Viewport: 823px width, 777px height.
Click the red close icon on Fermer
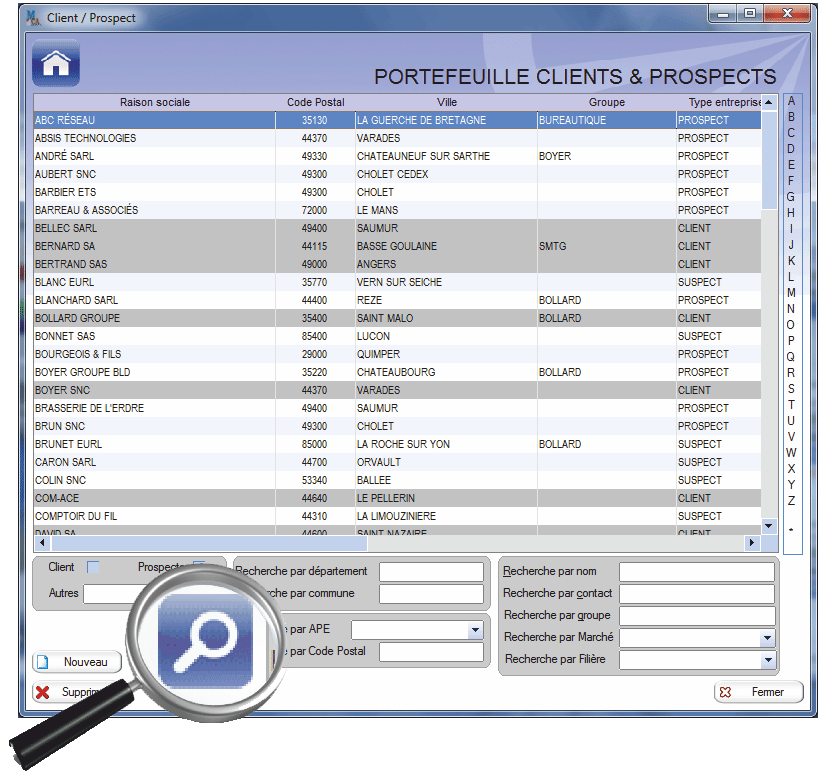tap(725, 692)
